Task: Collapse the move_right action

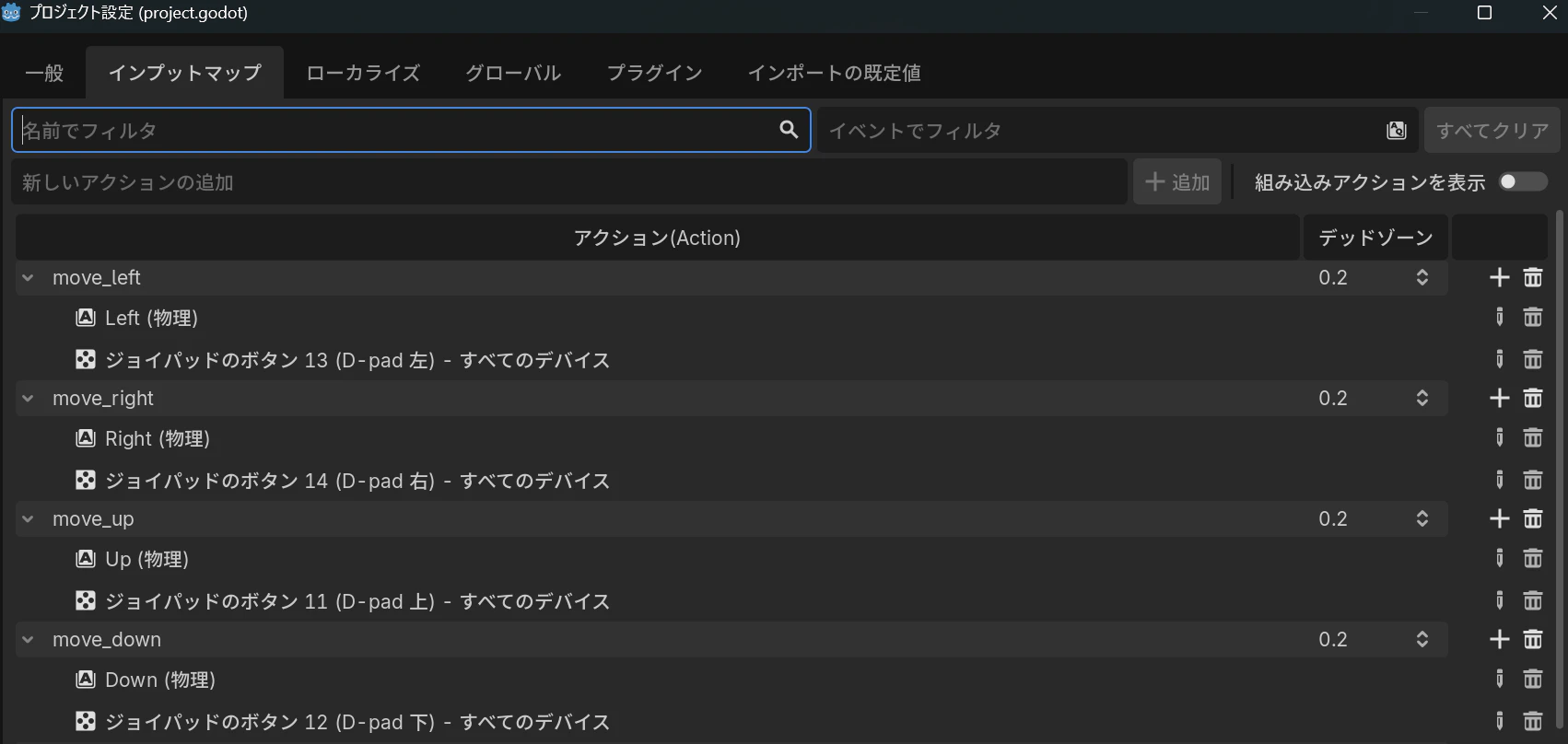Action: [29, 398]
